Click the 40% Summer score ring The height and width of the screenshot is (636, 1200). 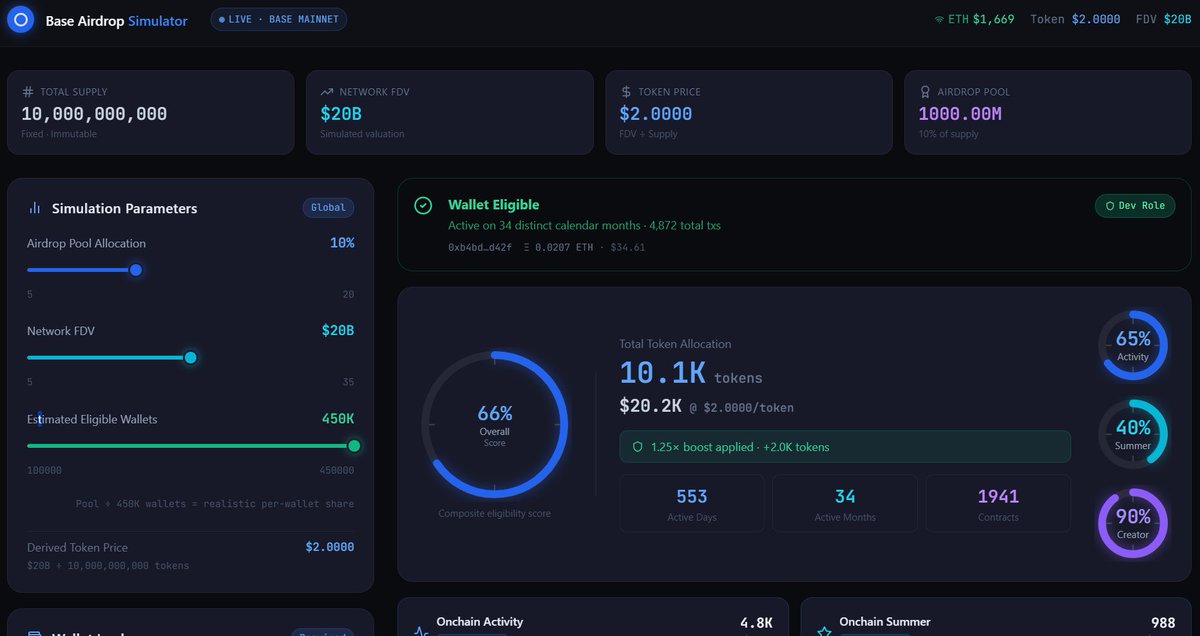1133,434
